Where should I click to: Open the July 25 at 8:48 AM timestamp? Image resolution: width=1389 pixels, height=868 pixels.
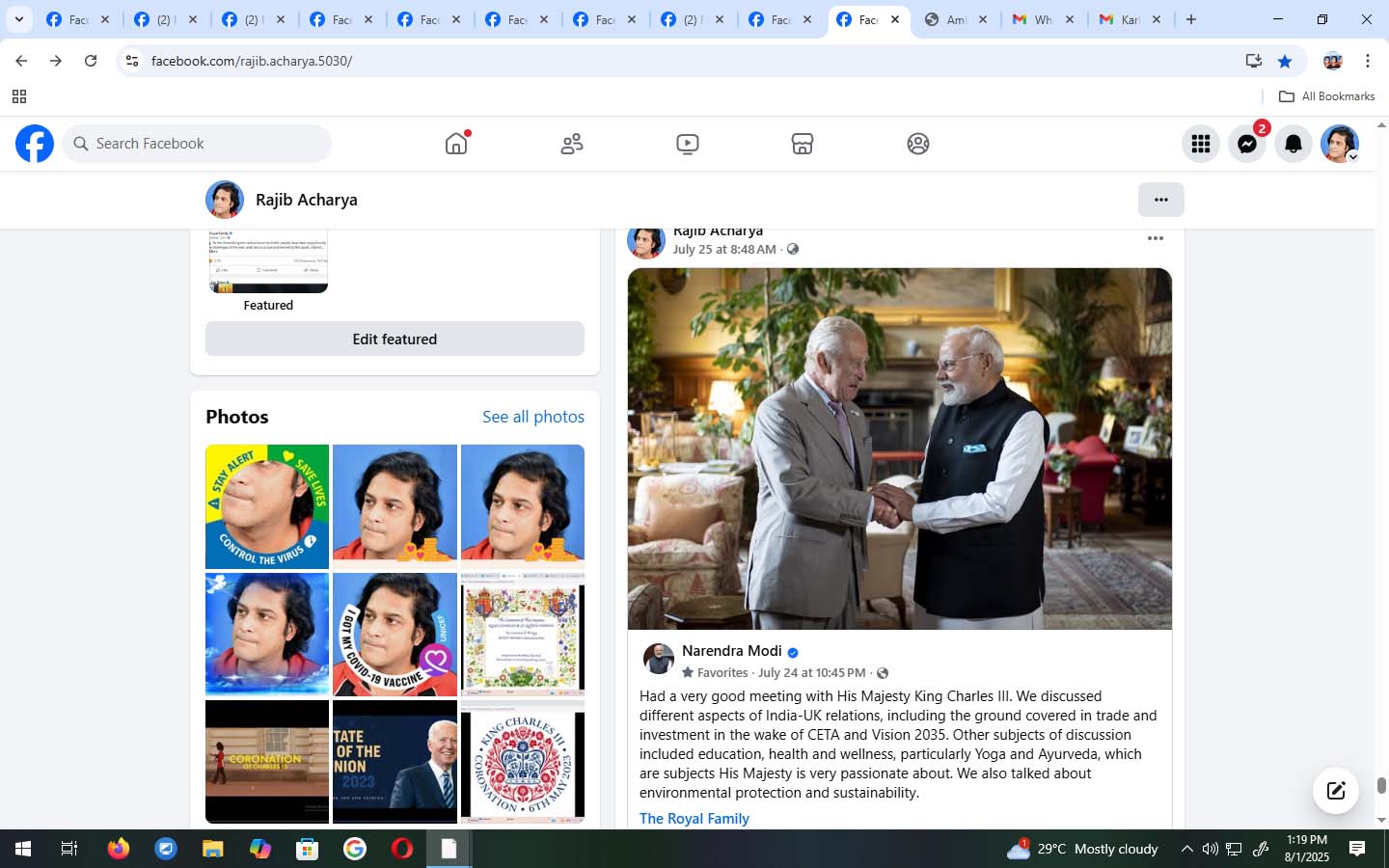(x=724, y=249)
